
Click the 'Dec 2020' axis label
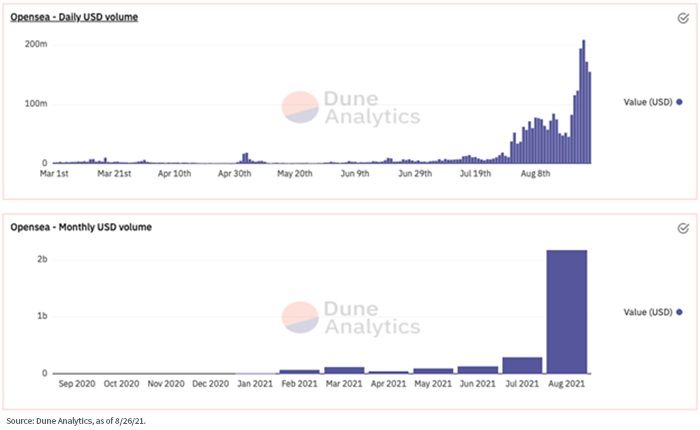211,384
